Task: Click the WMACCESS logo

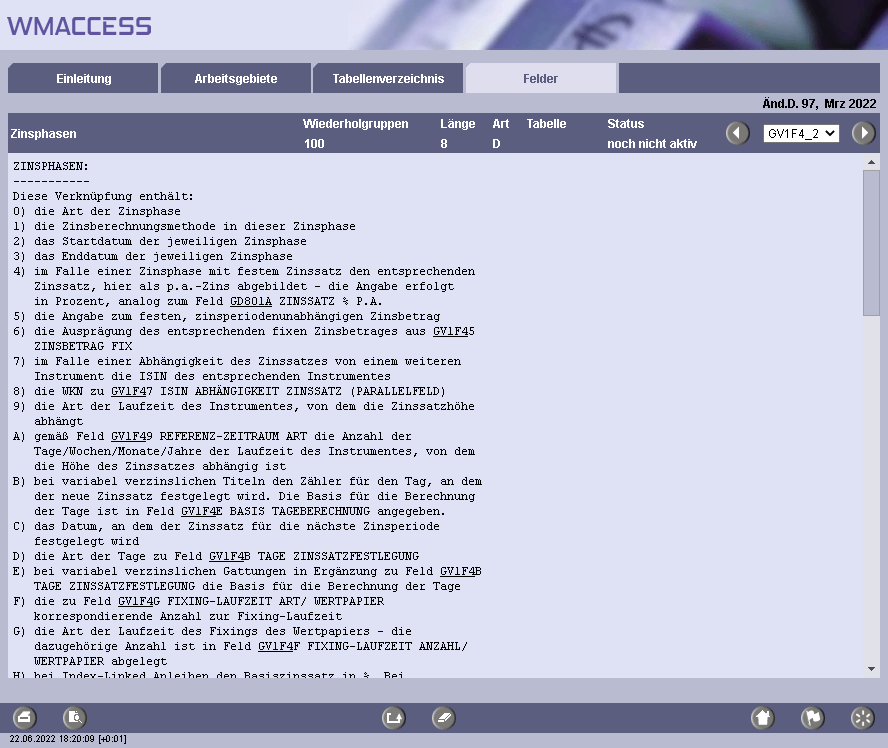Action: pyautogui.click(x=80, y=26)
